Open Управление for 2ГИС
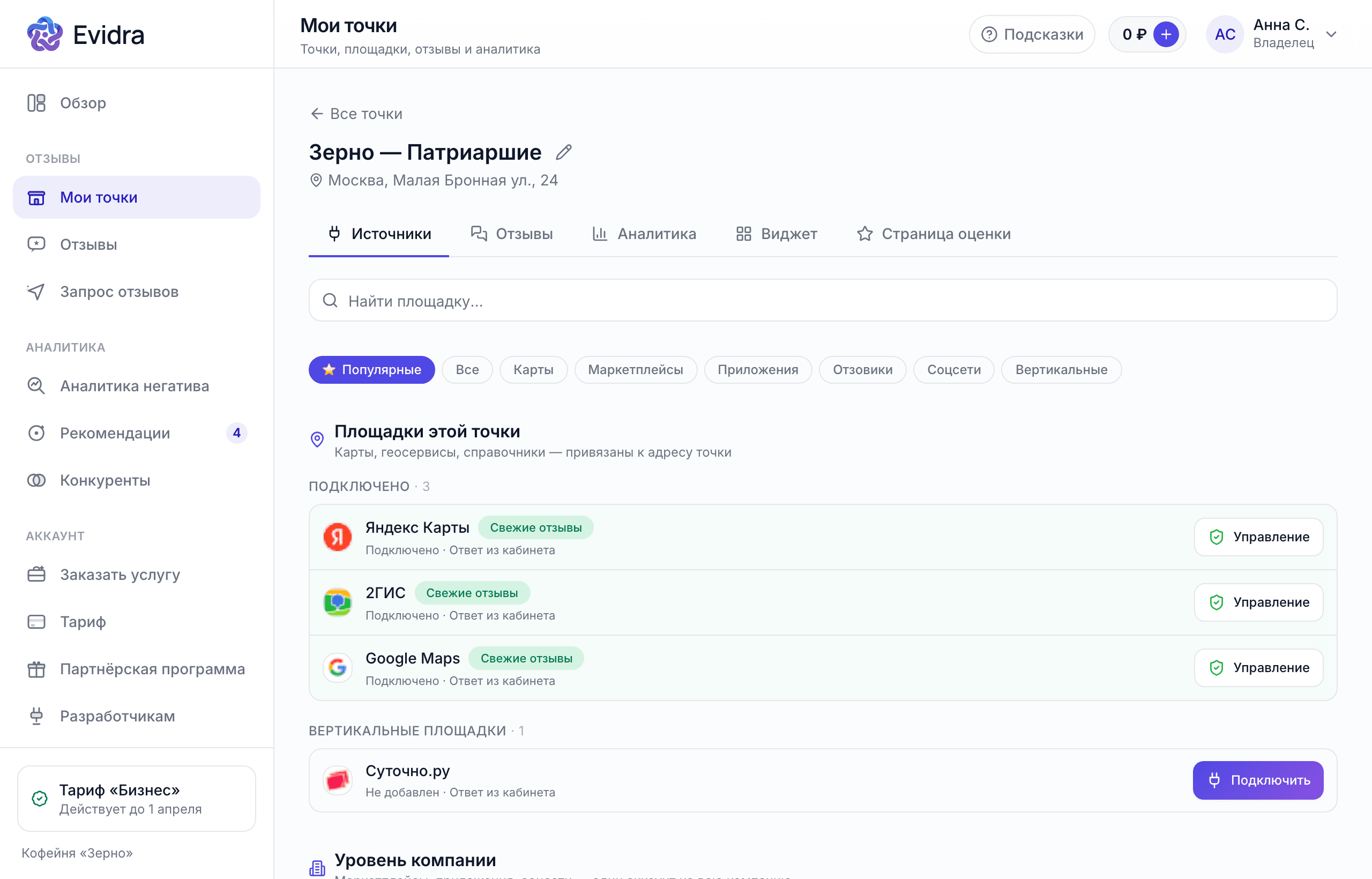Screen dimensions: 1372x879 coord(1258,602)
